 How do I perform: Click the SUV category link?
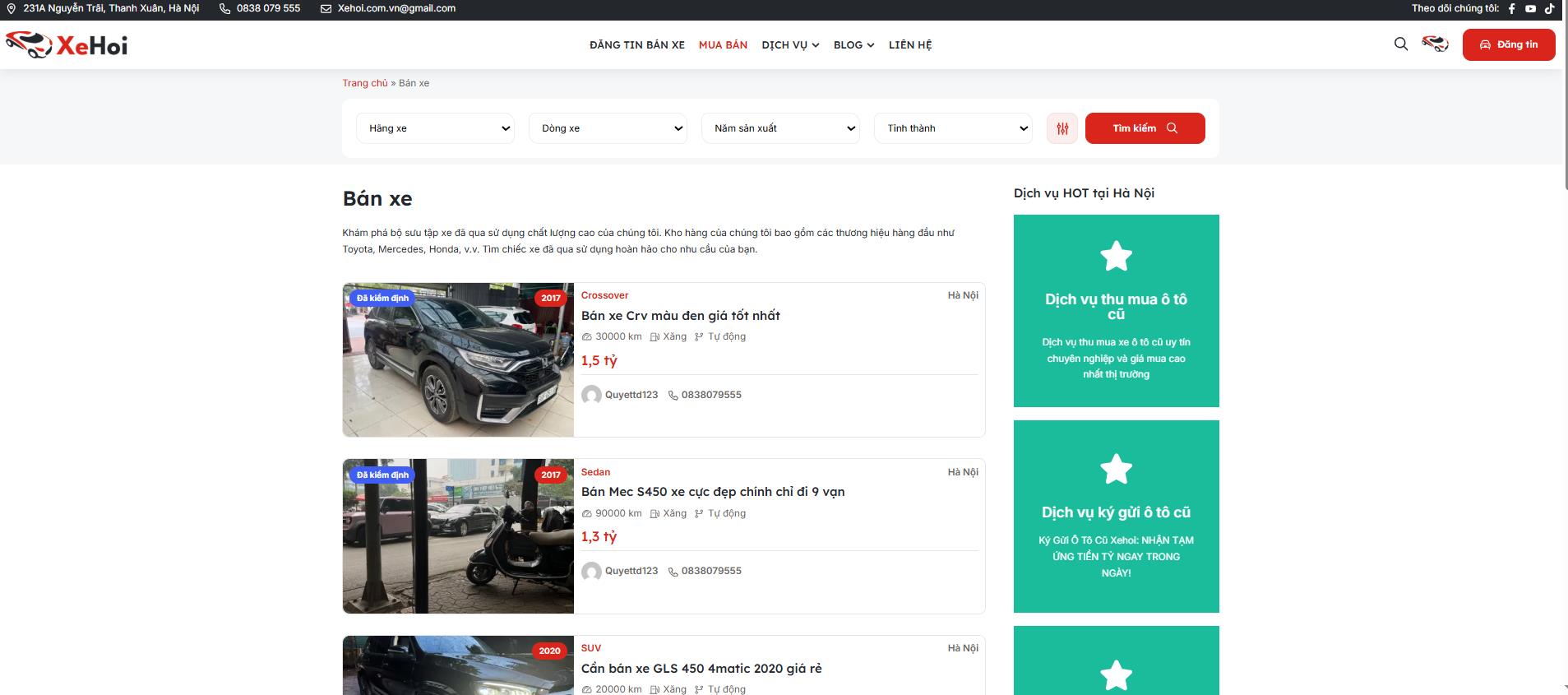click(591, 648)
